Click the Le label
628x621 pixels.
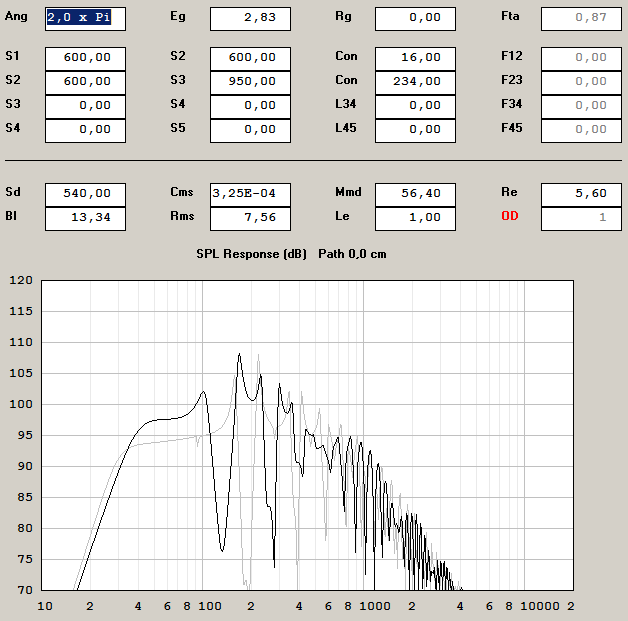click(342, 216)
